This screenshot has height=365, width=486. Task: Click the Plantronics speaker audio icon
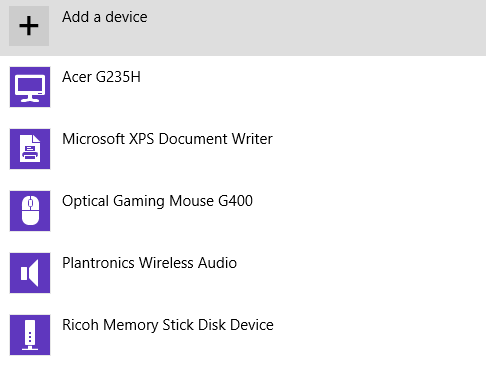30,273
